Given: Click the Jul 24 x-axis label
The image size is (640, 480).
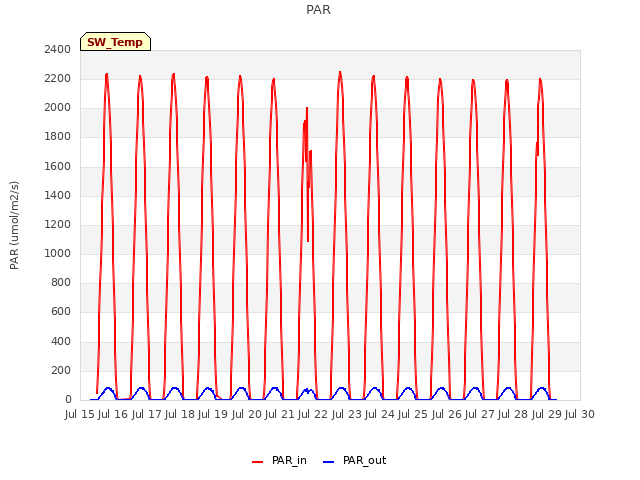Looking at the screenshot, I should (380, 414).
